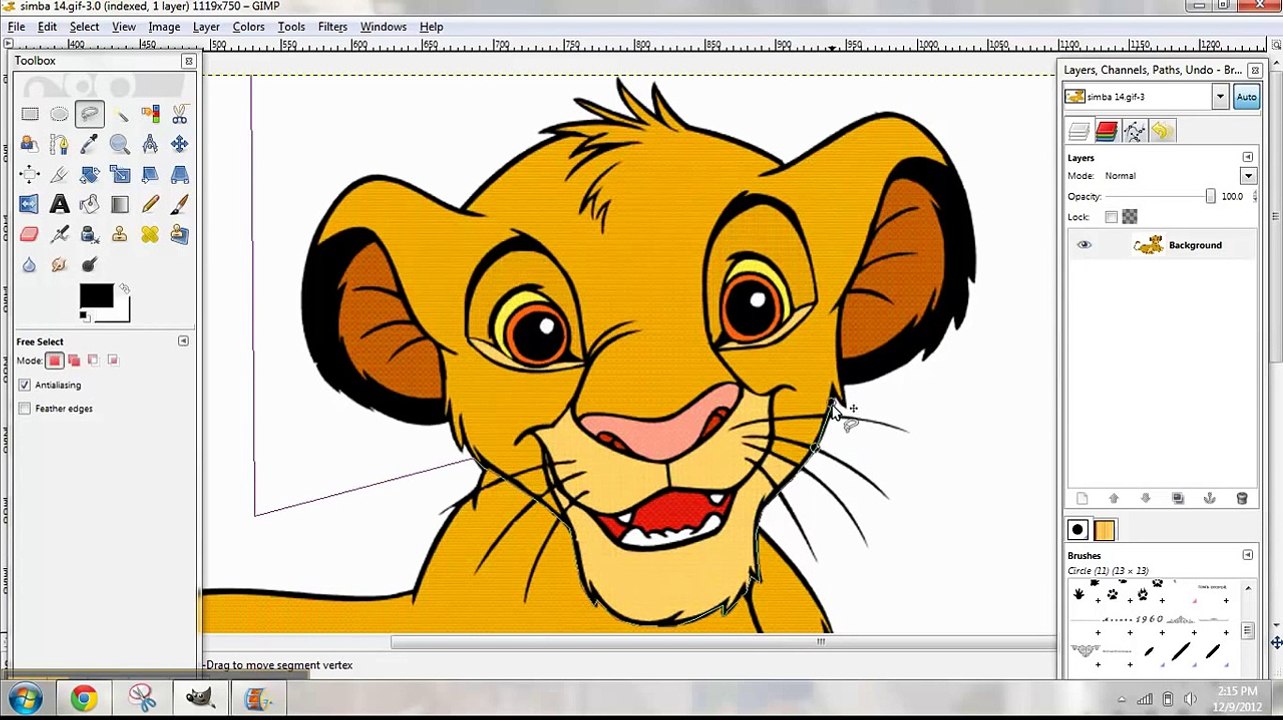This screenshot has width=1283, height=720.
Task: Select the Color Picker tool
Action: click(x=89, y=145)
